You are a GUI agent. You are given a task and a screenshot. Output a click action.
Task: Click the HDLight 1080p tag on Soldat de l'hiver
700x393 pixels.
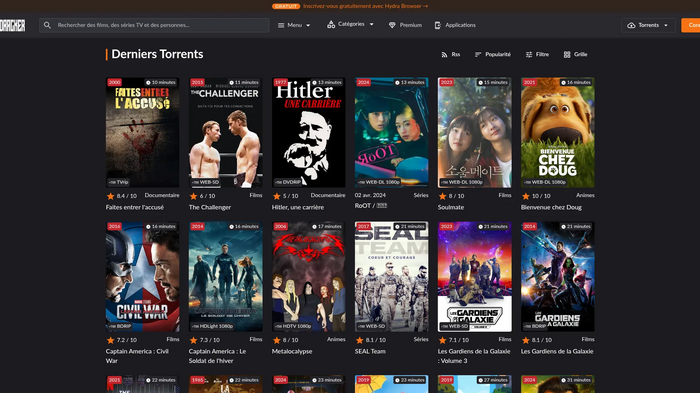coord(212,326)
